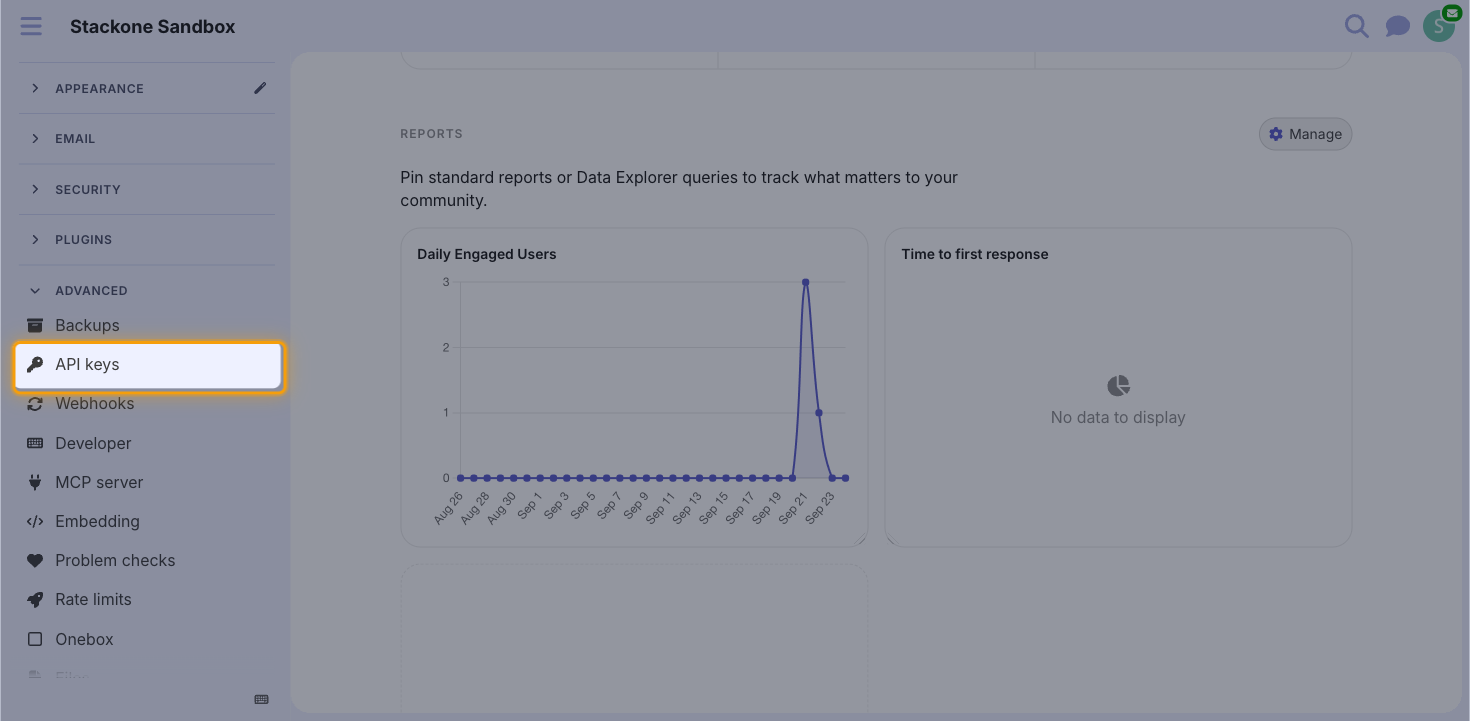Click the 'No data to display' text
1470x721 pixels.
1118,417
